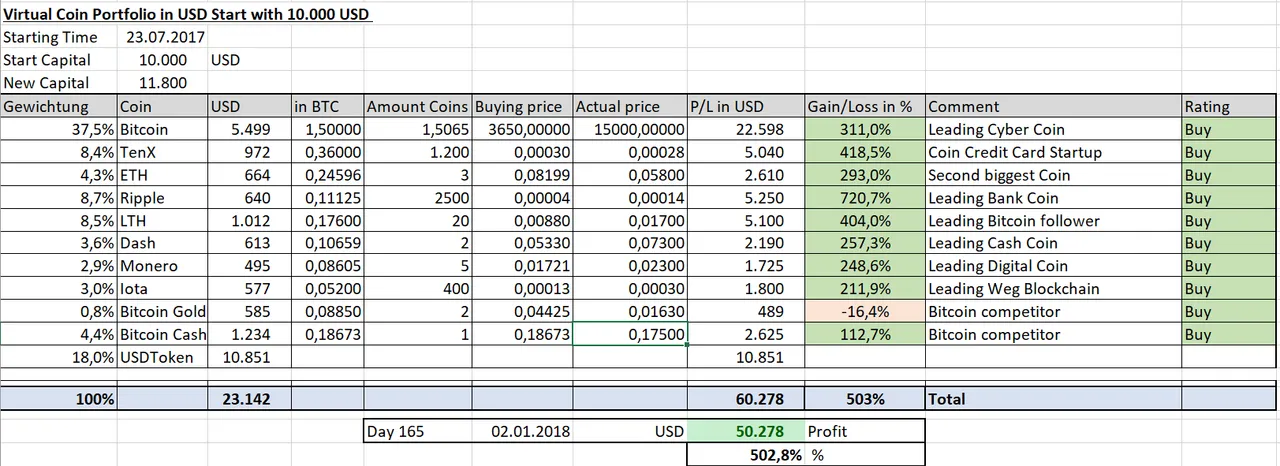The width and height of the screenshot is (1280, 466).
Task: Select the 'Monero' coin cell
Action: 162,266
